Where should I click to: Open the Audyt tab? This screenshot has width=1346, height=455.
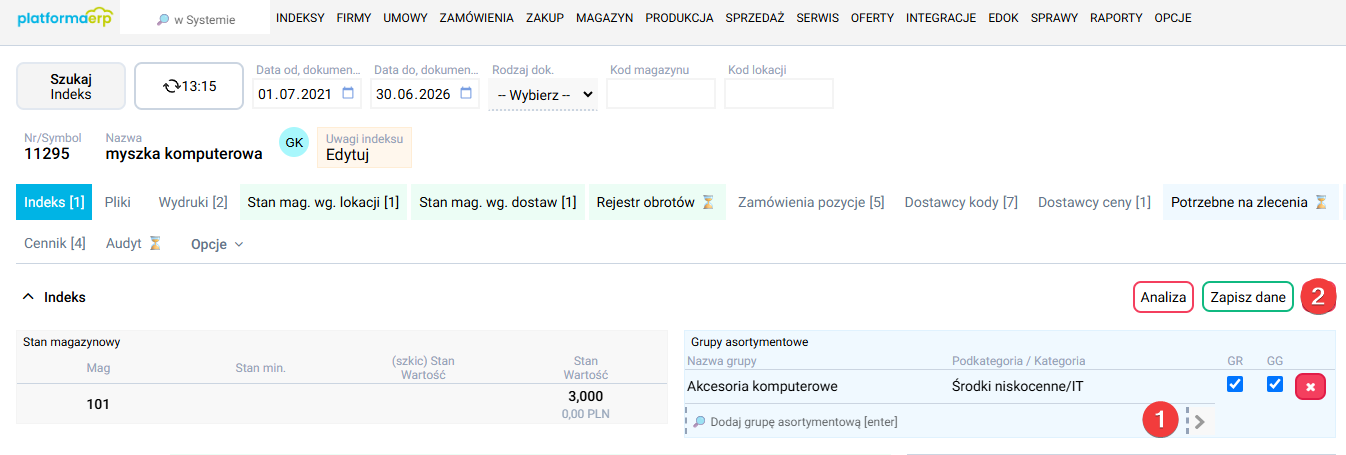pos(134,243)
